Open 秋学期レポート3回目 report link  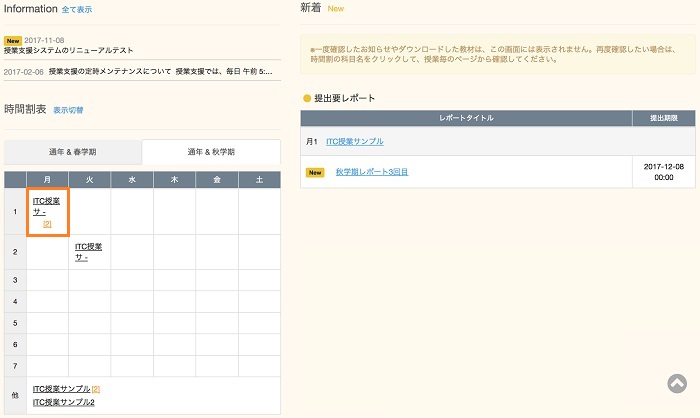click(371, 172)
